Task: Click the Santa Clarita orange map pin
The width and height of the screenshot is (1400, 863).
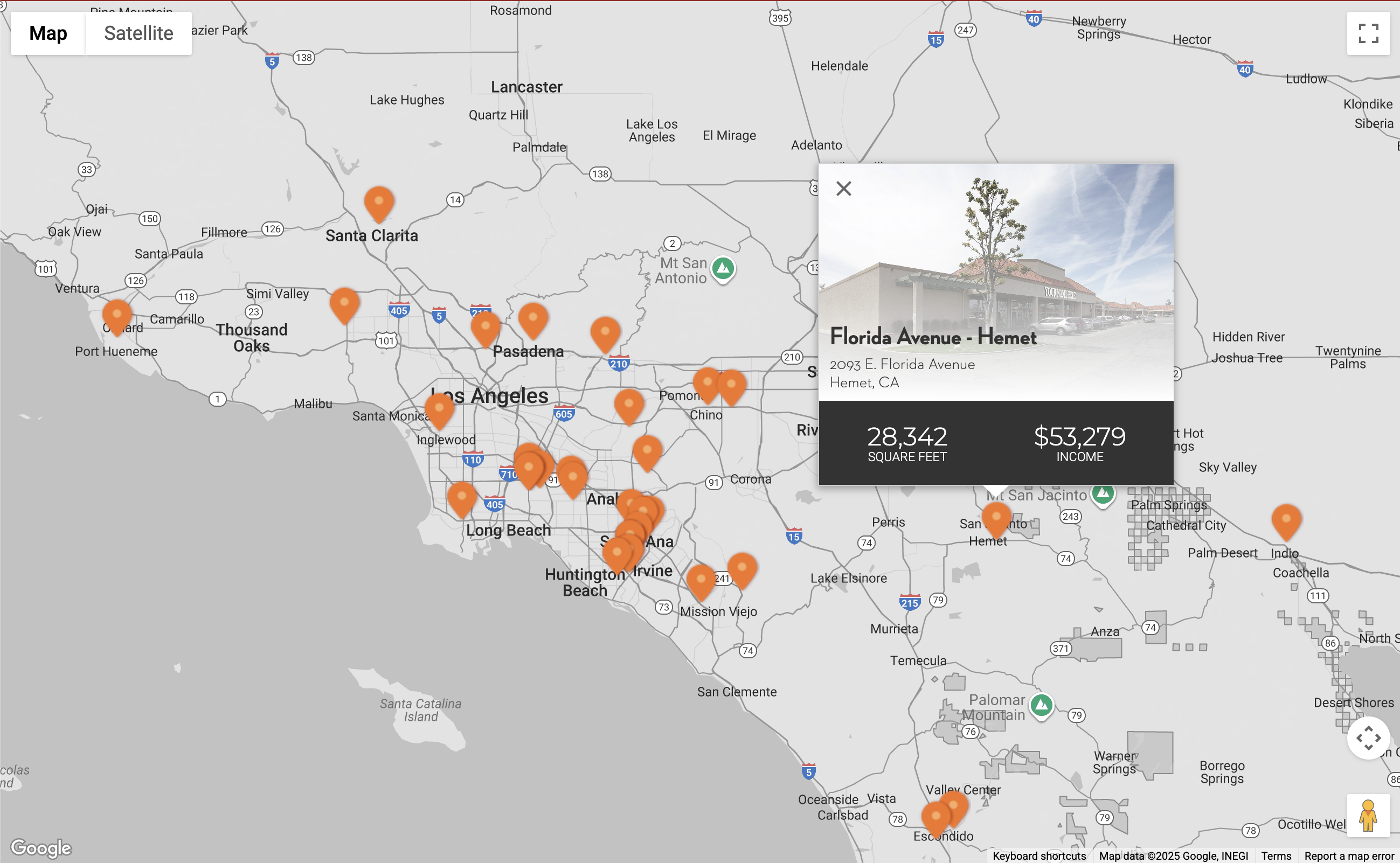Action: [x=378, y=203]
